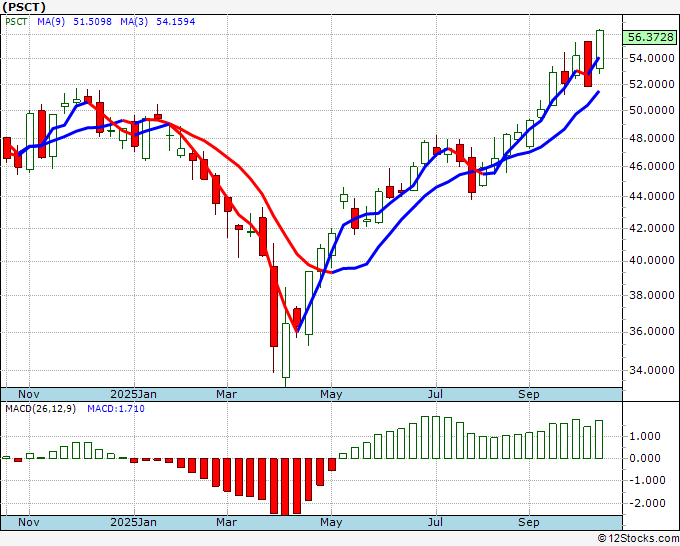Click Nov on the price chart date axis

click(29, 394)
